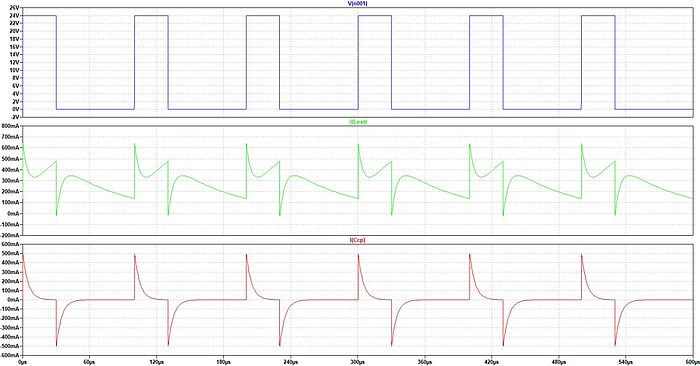
Task: Click the 480µs time axis label
Action: point(558,362)
